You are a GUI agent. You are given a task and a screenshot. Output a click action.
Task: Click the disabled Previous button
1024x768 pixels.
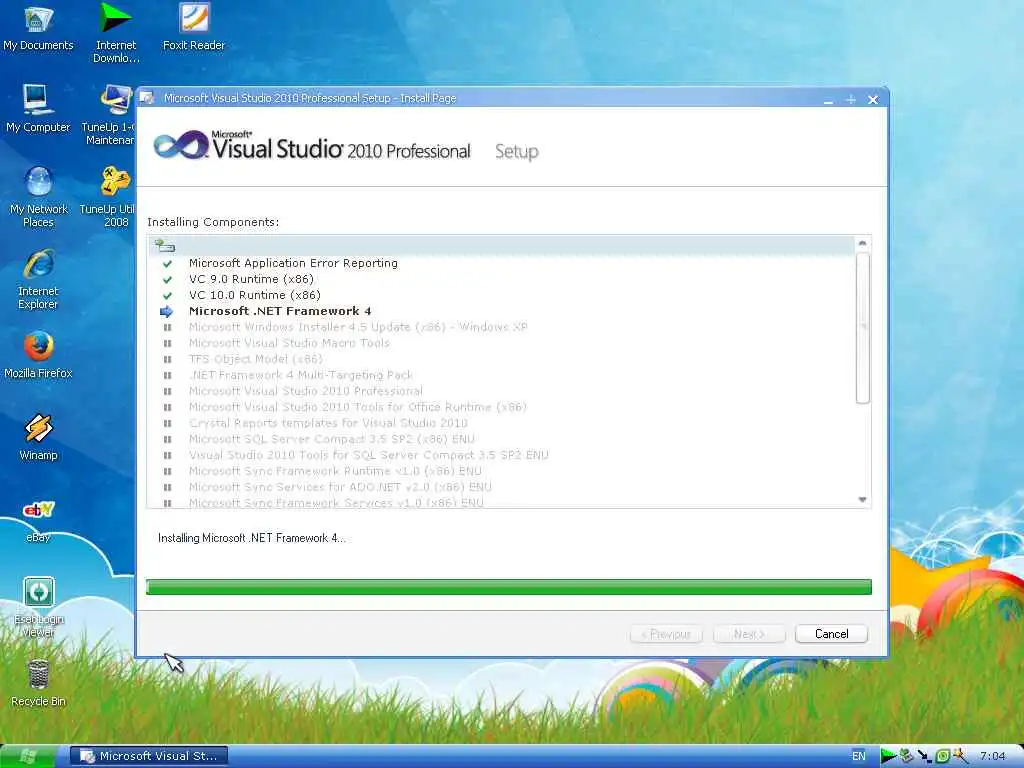[666, 634]
